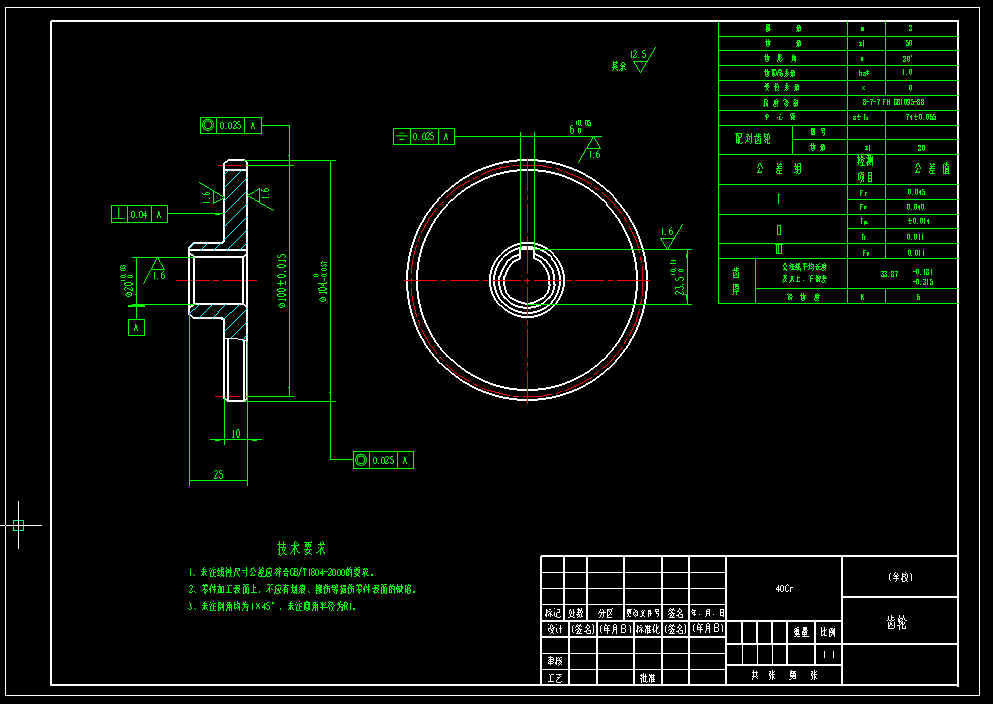The width and height of the screenshot is (993, 704).
Task: Click the 比例 label in title block
Action: coord(828,632)
